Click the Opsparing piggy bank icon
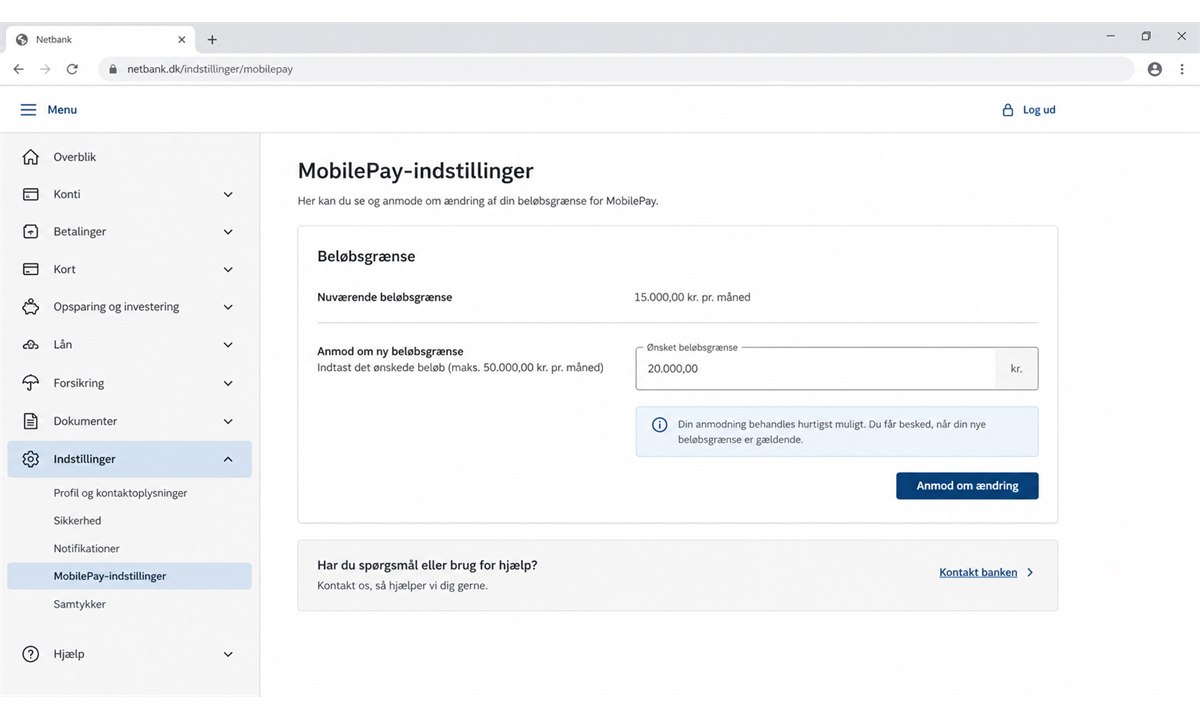 pyautogui.click(x=31, y=307)
